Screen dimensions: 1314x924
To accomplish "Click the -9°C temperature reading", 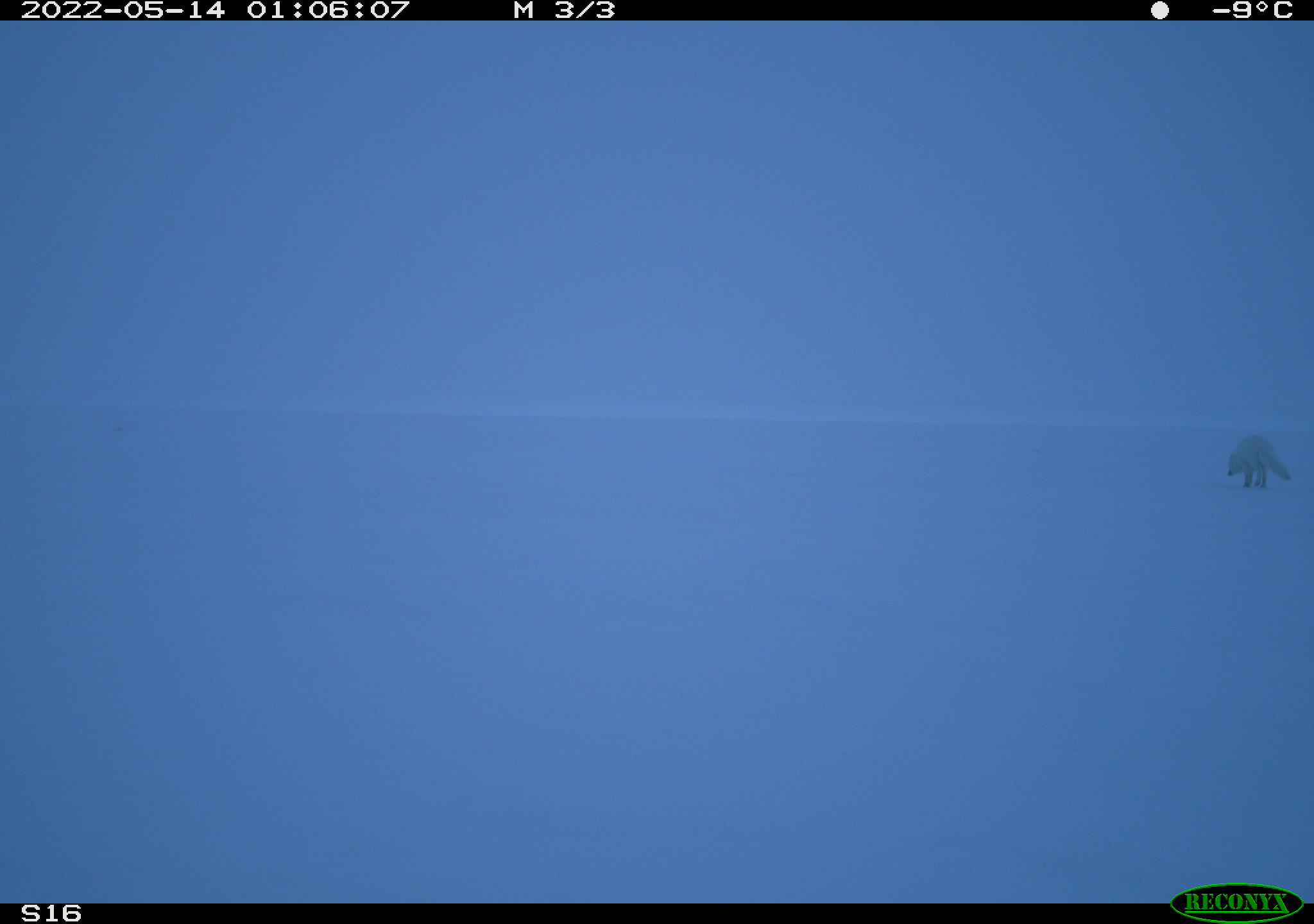I will [1252, 10].
